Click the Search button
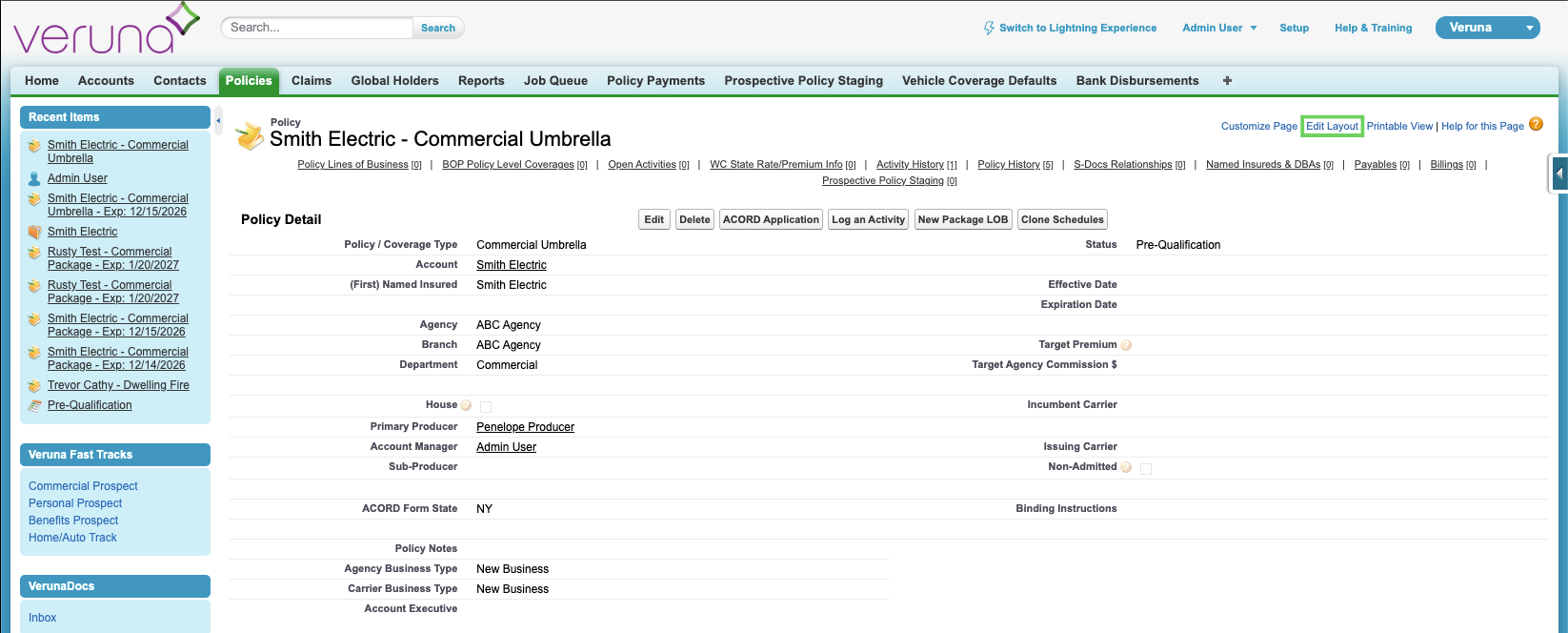The image size is (1568, 633). click(438, 28)
